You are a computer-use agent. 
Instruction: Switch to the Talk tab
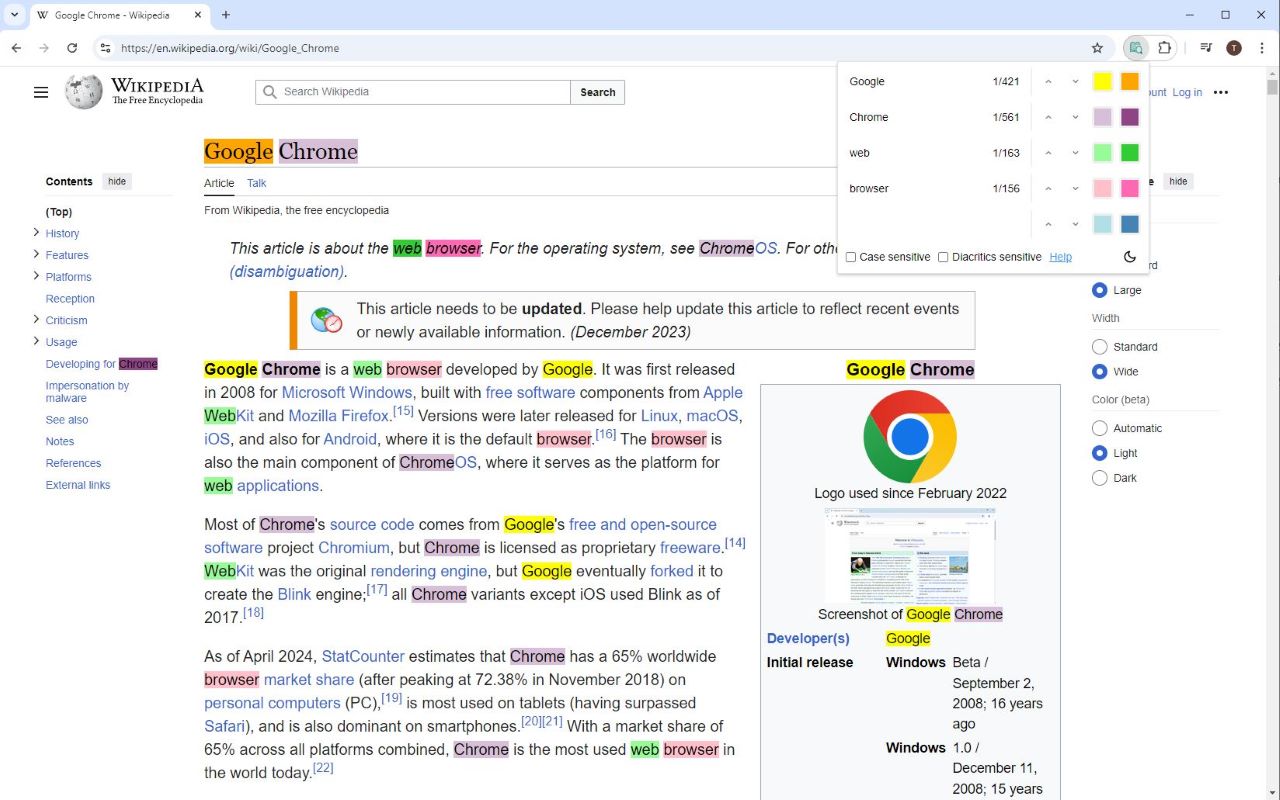click(x=257, y=183)
